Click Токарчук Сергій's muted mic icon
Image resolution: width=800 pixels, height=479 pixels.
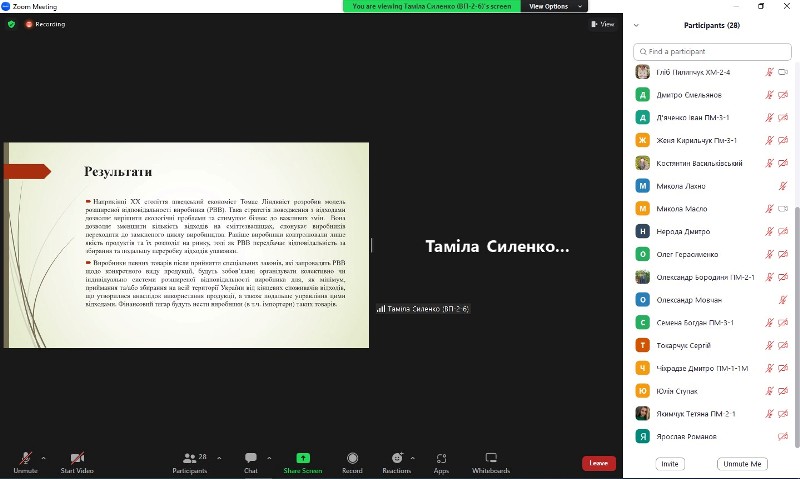coord(769,345)
